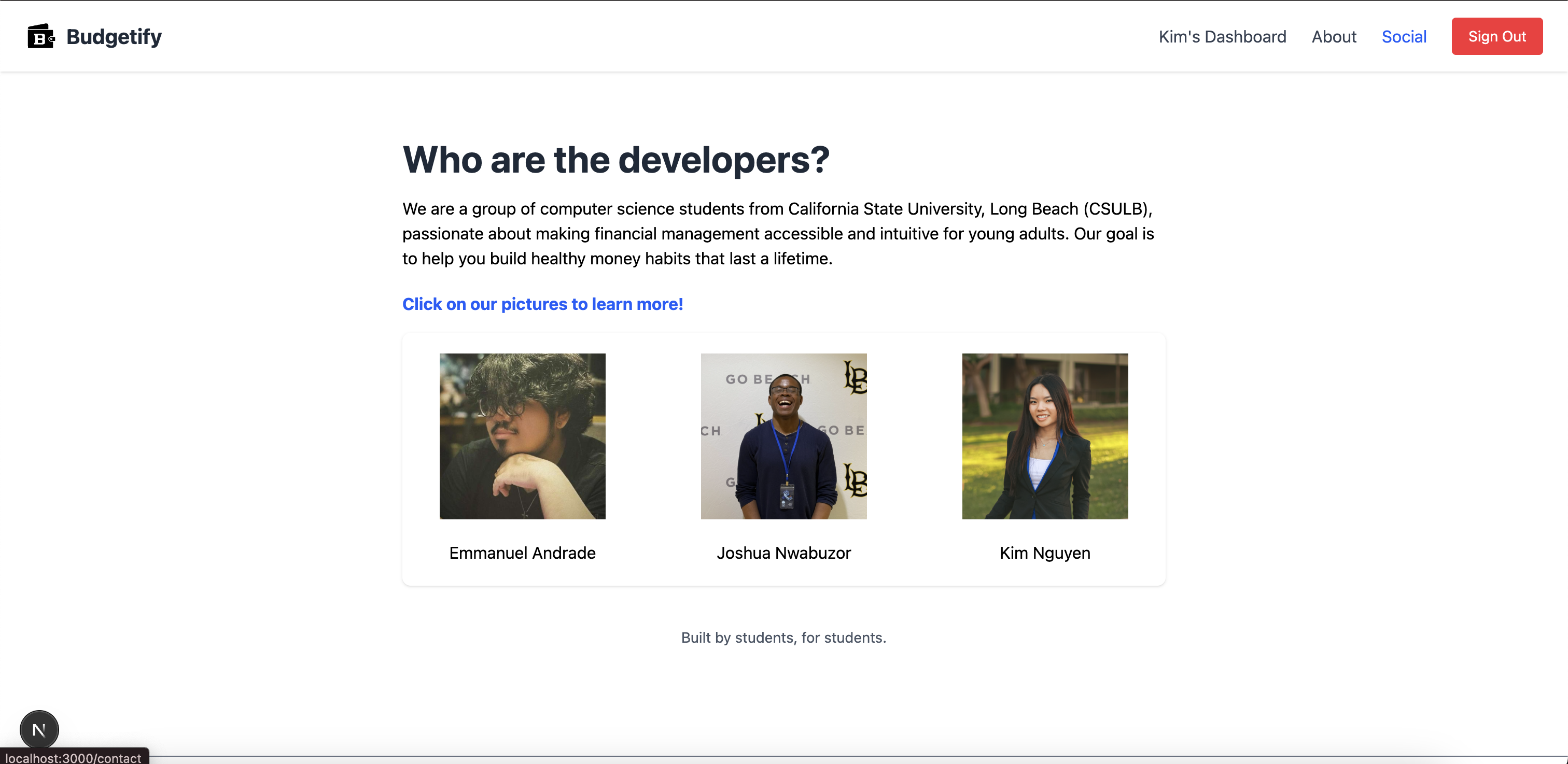The image size is (1568, 764).
Task: Open the About nav link
Action: pos(1334,36)
